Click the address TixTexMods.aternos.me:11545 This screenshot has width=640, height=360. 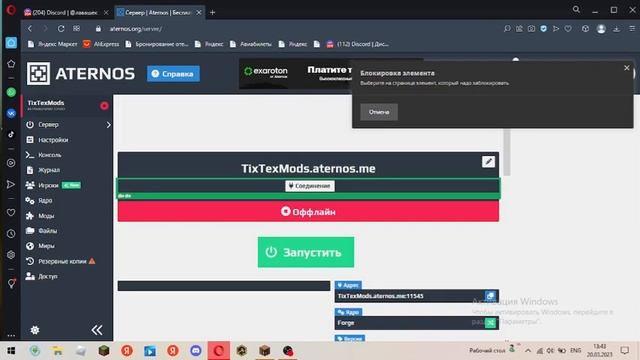pyautogui.click(x=380, y=296)
